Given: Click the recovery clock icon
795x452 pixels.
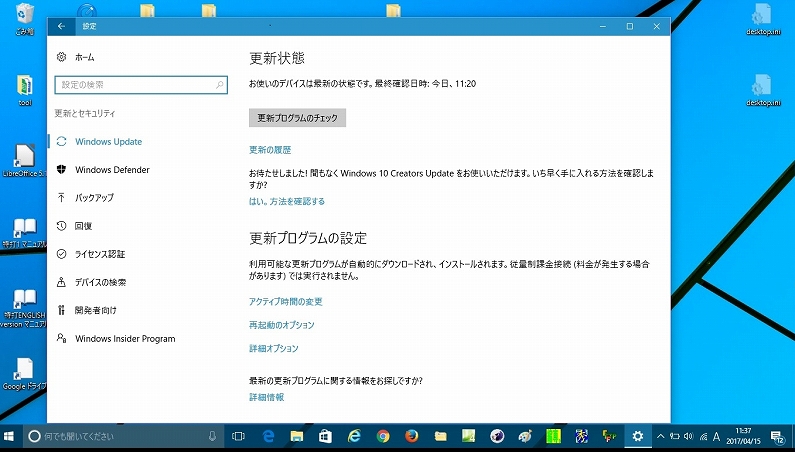Looking at the screenshot, I should click(x=61, y=226).
